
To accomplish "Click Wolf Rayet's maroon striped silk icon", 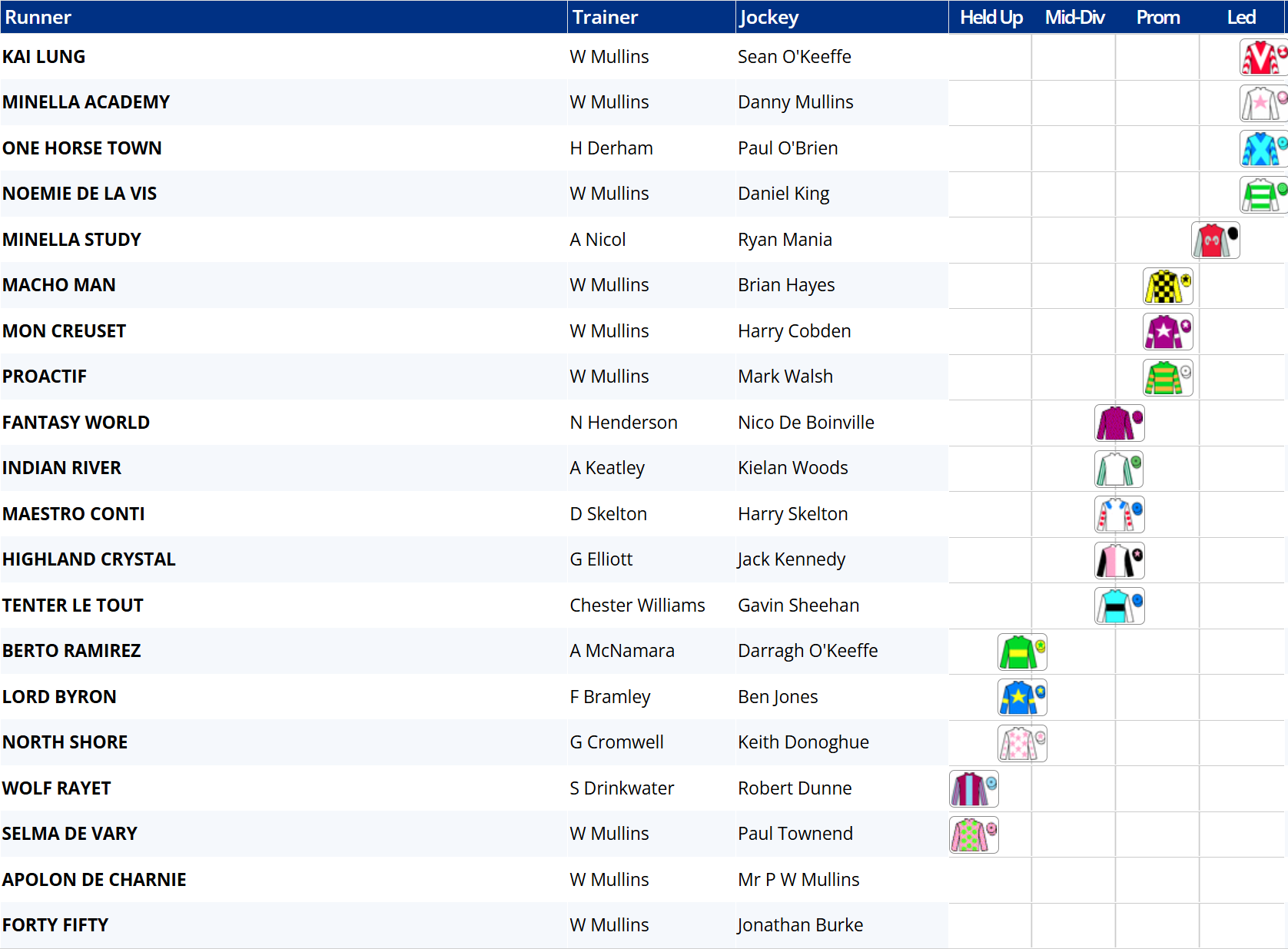I will 974,789.
